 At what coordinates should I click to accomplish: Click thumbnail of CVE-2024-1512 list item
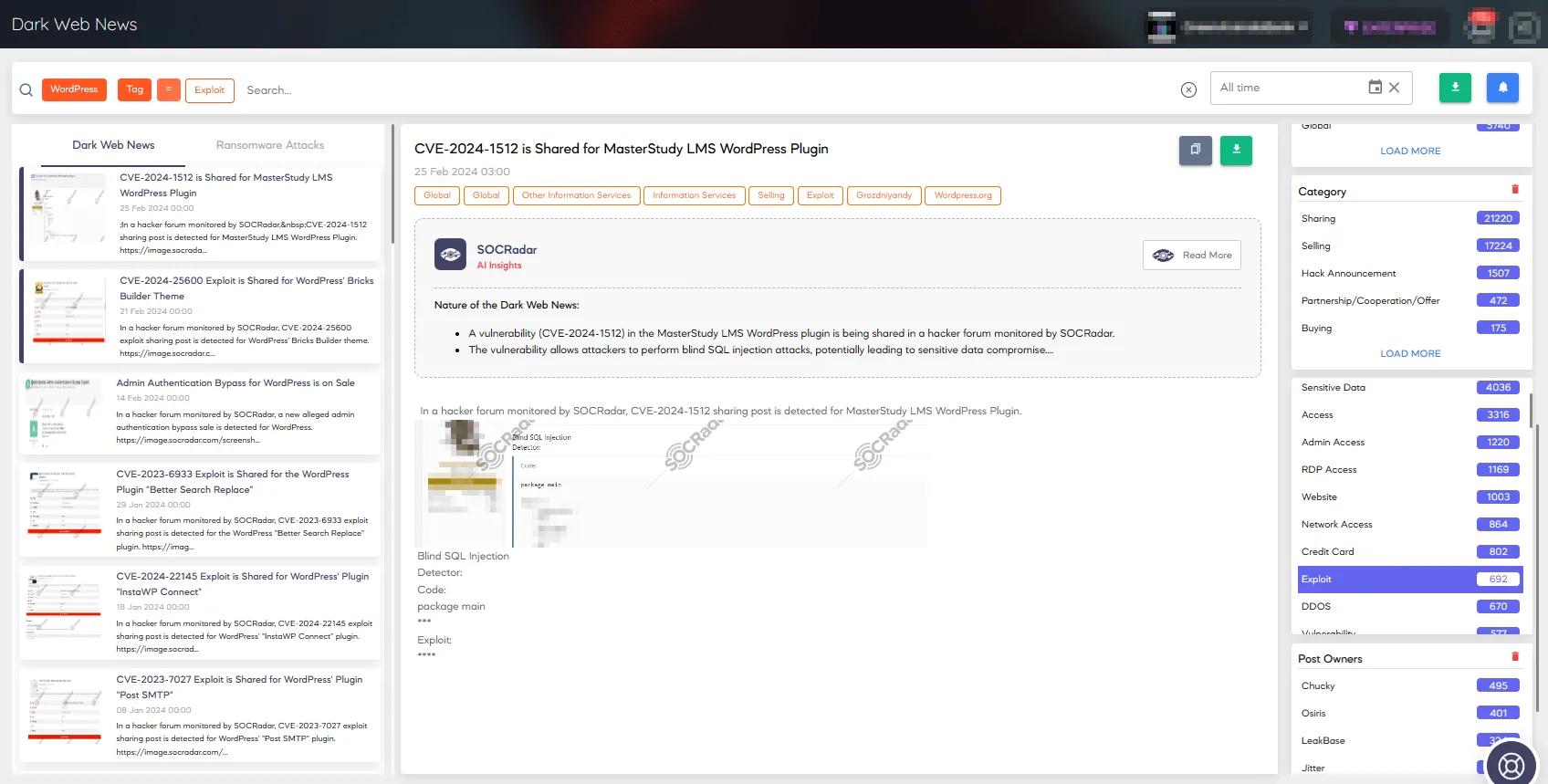(68, 207)
